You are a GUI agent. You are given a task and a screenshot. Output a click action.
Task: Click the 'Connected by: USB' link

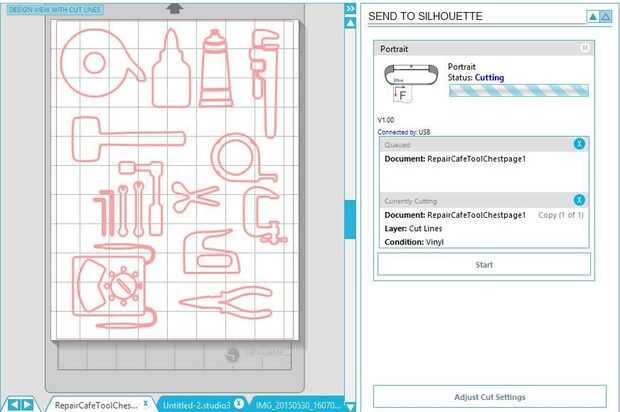tap(404, 132)
